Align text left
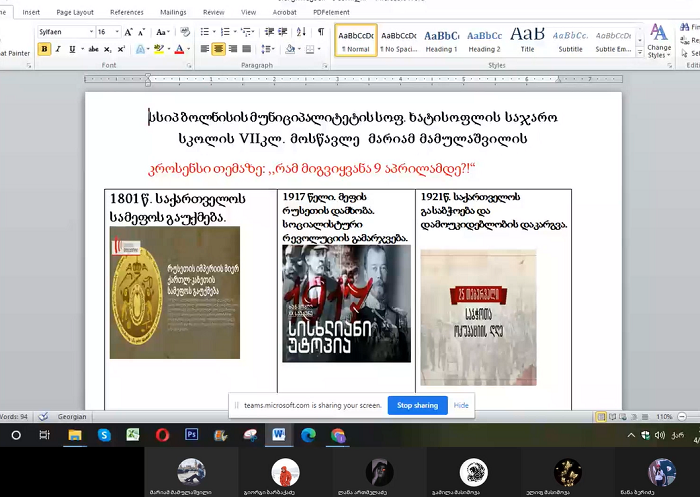This screenshot has width=700, height=497. coord(205,49)
